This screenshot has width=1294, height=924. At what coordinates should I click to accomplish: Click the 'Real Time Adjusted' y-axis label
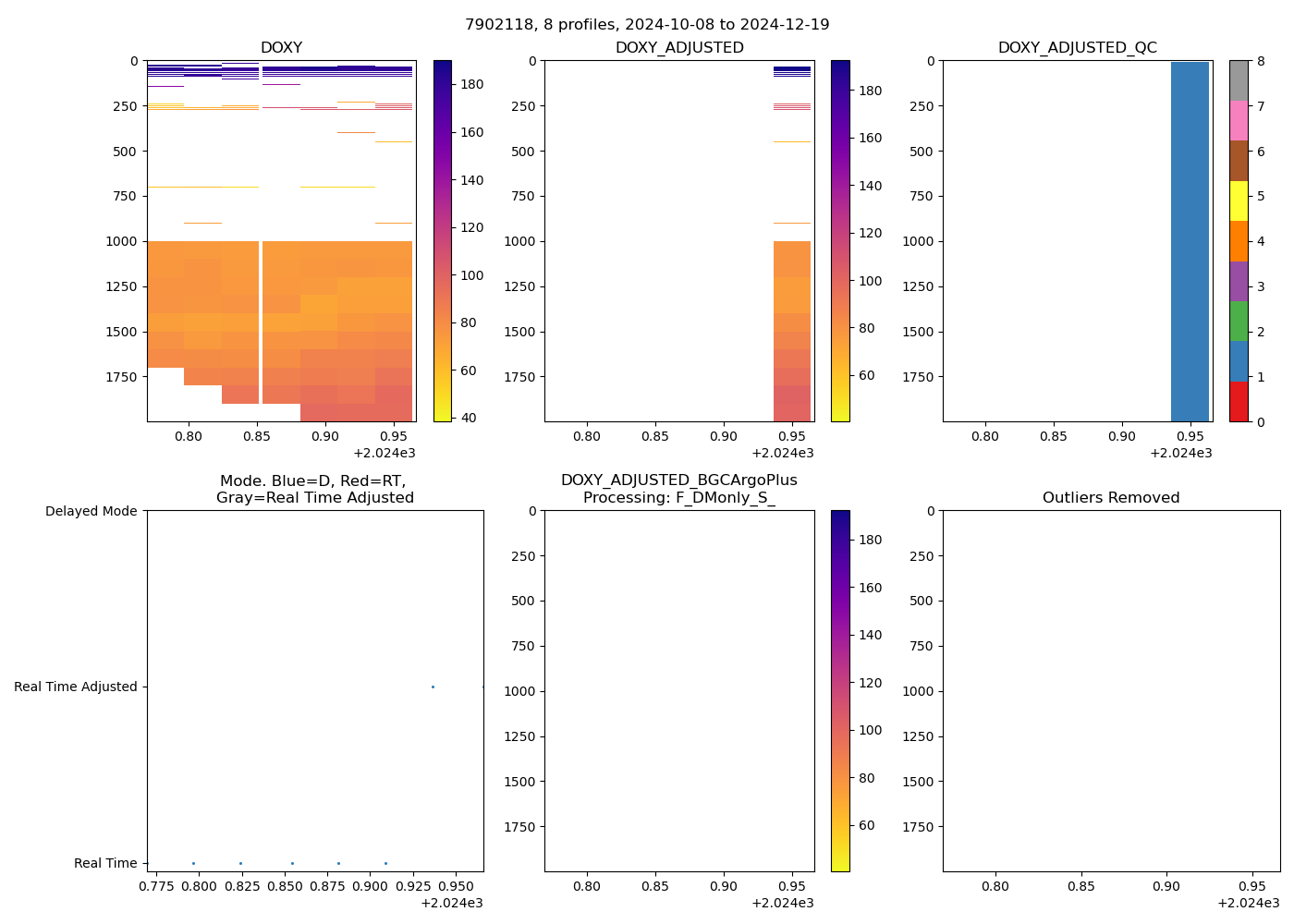pos(76,687)
